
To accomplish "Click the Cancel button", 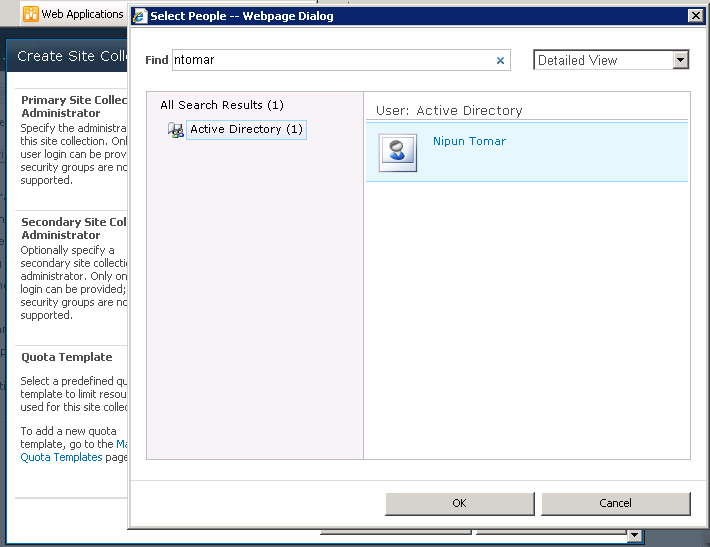I will click(615, 503).
